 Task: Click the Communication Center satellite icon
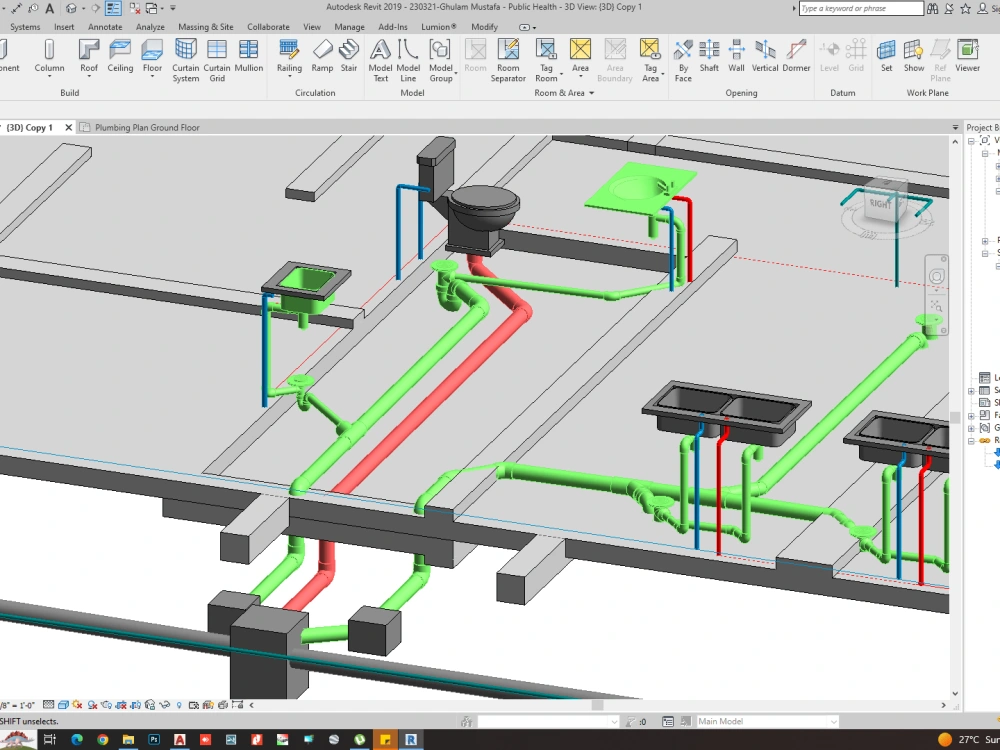949,8
